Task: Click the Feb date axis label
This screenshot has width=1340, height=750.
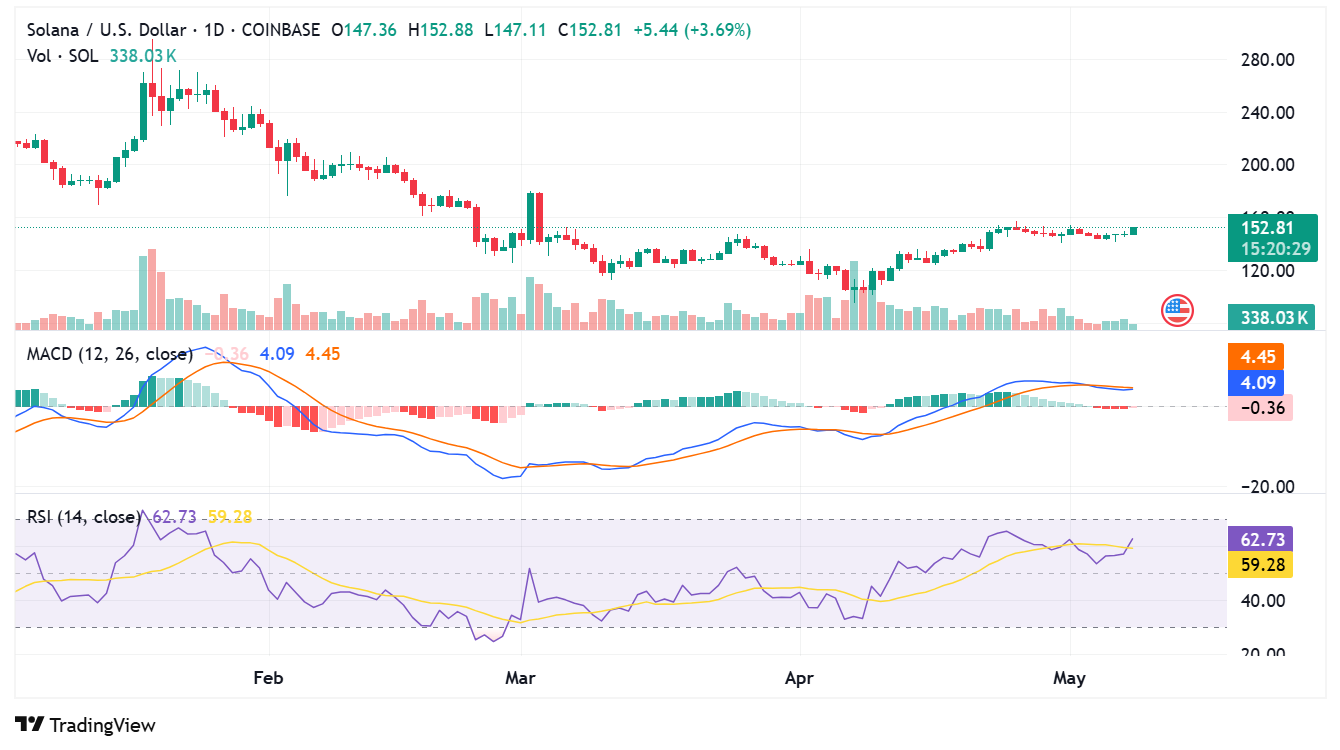Action: click(268, 678)
